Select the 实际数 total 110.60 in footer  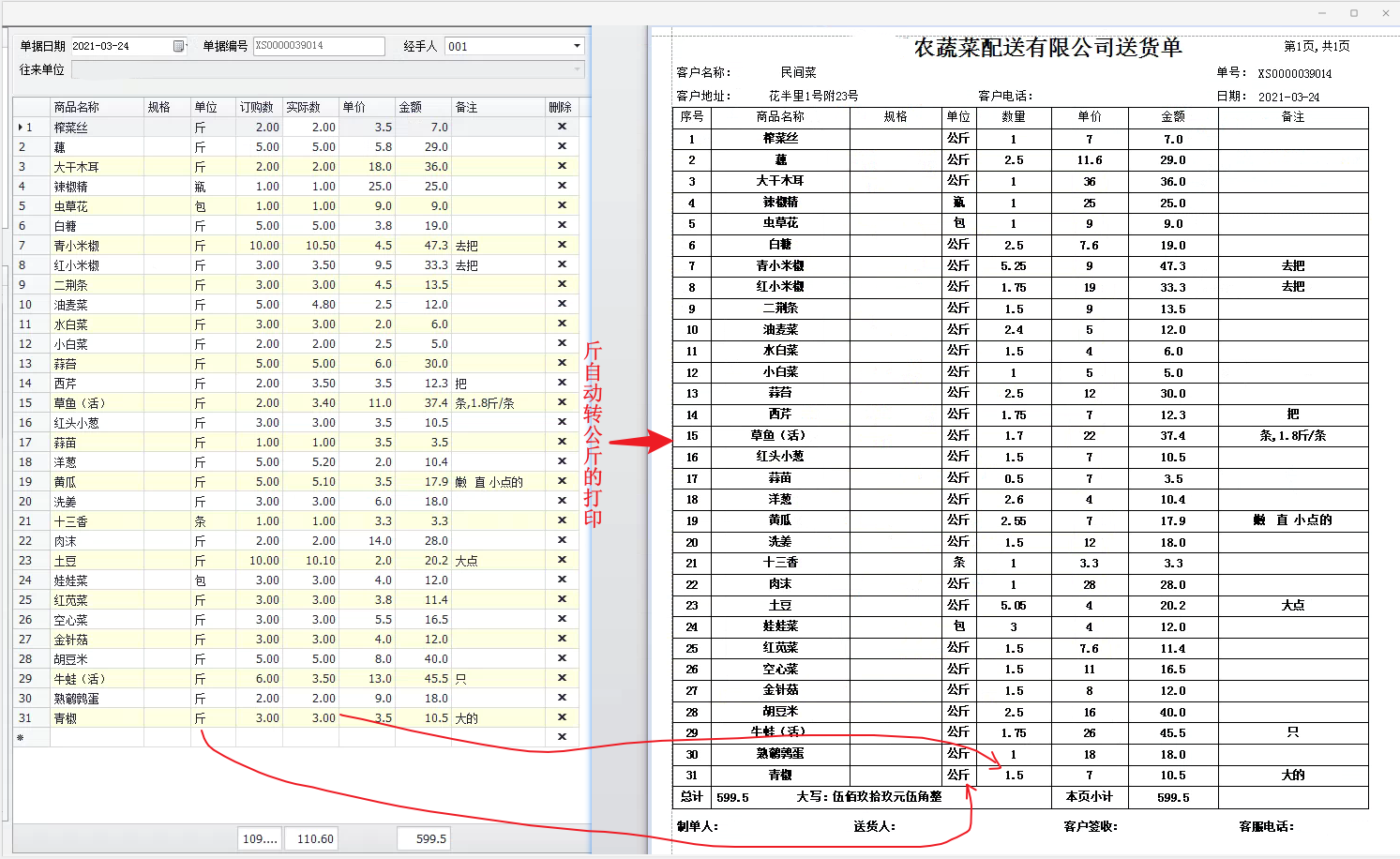click(x=310, y=838)
